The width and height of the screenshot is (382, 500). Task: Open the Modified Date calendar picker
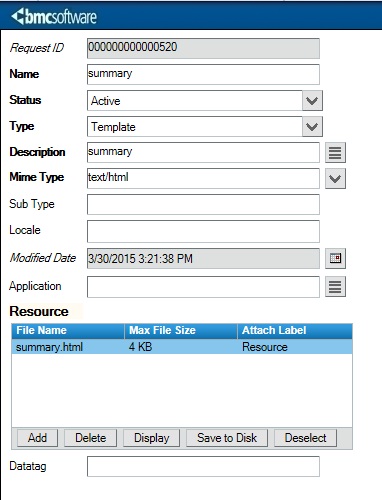(335, 258)
